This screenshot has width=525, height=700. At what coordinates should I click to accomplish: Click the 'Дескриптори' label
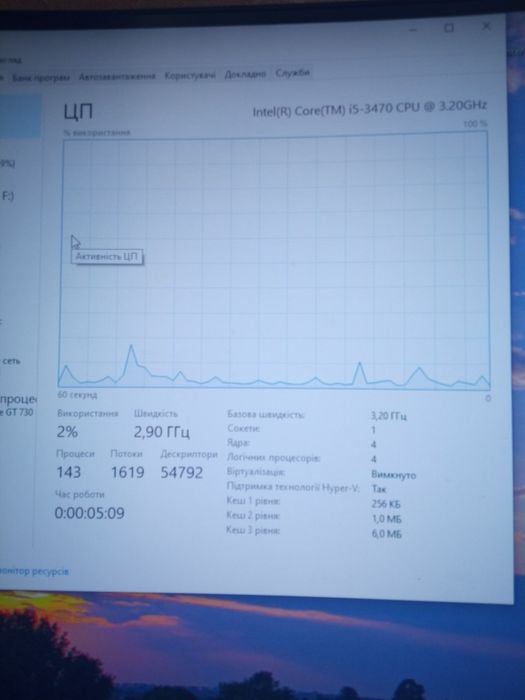click(x=189, y=454)
